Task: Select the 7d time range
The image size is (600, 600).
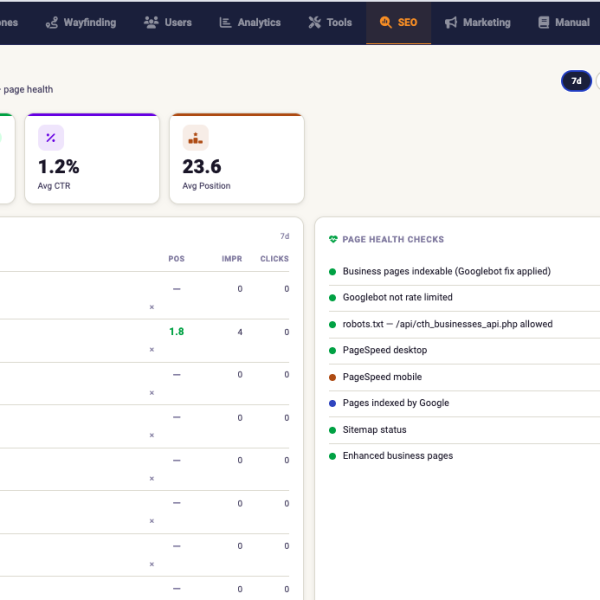Action: tap(576, 81)
